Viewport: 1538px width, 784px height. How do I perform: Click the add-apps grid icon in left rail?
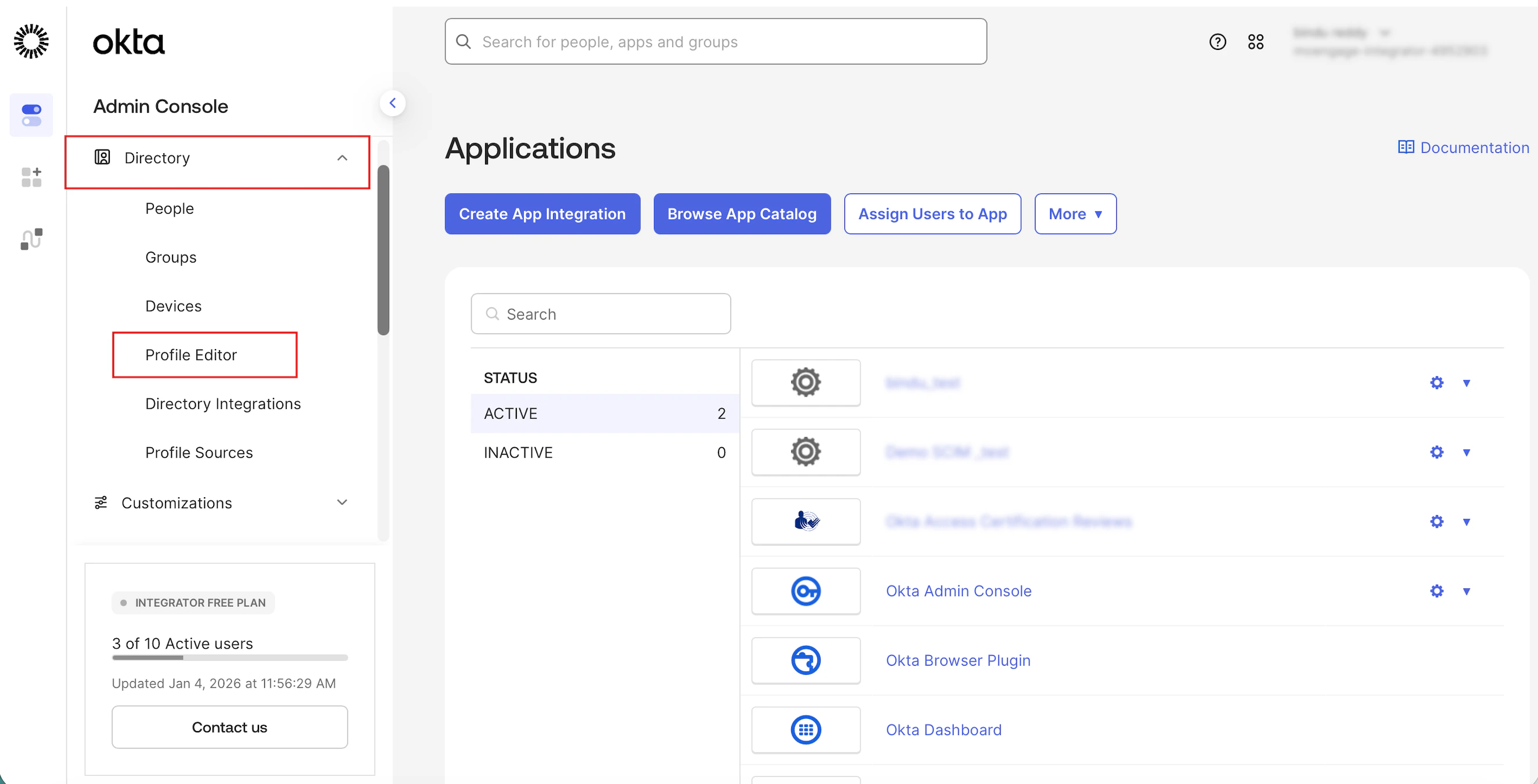31,177
